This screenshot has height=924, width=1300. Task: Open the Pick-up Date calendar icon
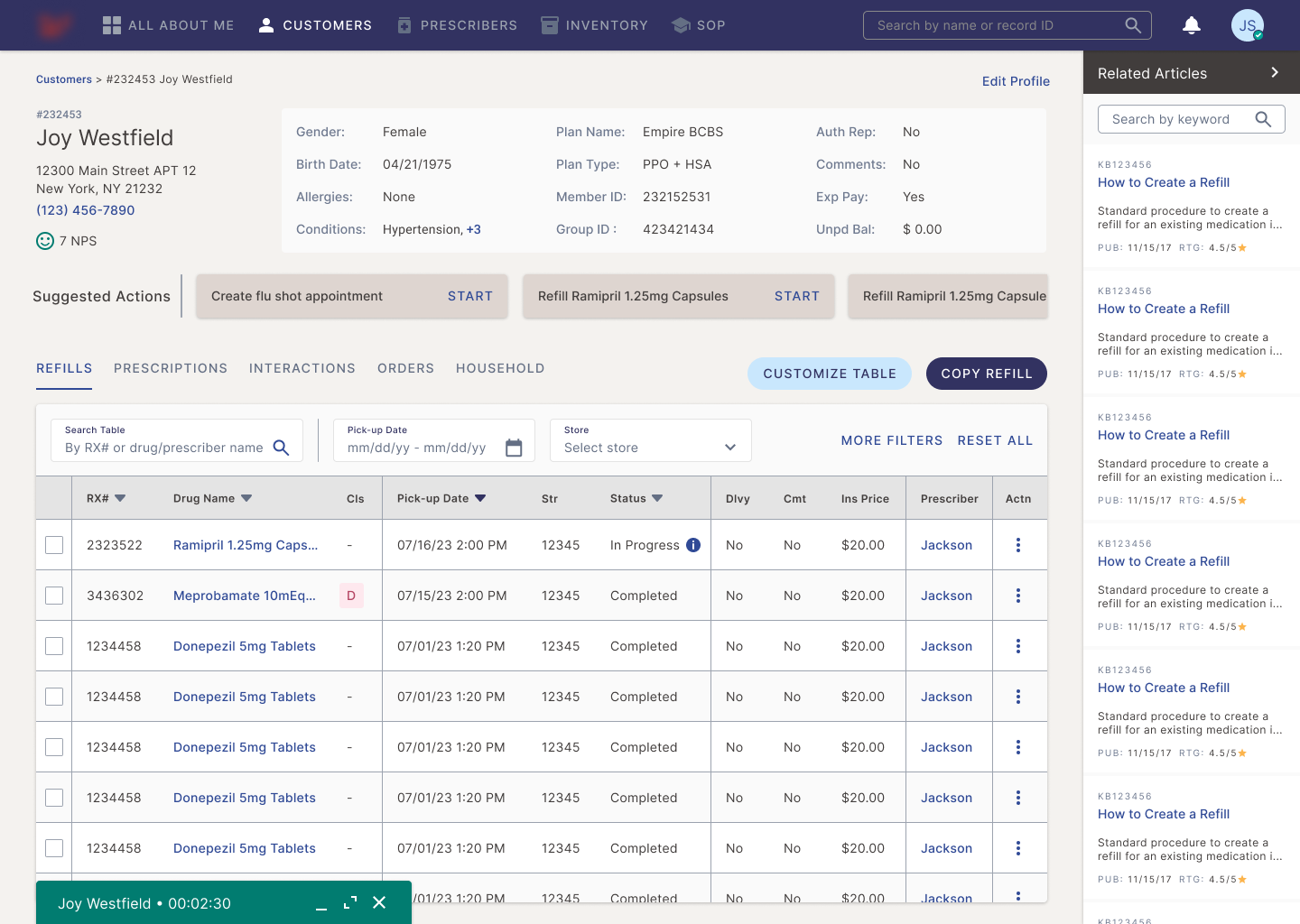pyautogui.click(x=514, y=448)
